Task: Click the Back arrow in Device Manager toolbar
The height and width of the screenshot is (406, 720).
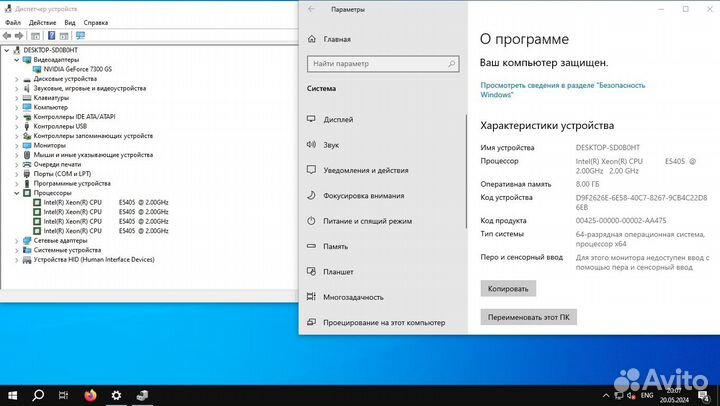Action: pos(6,35)
